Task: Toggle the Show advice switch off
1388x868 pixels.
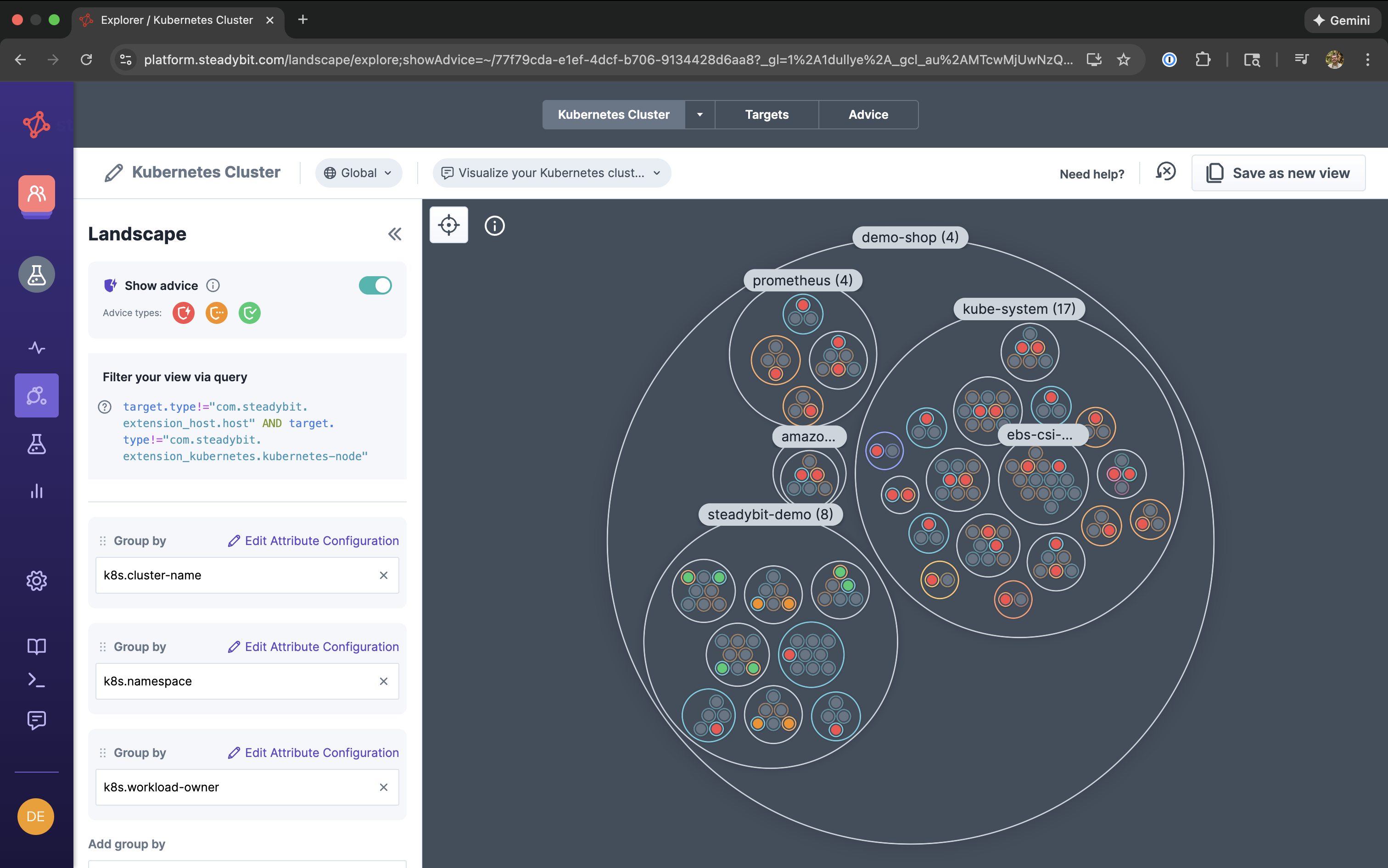Action: pos(375,285)
